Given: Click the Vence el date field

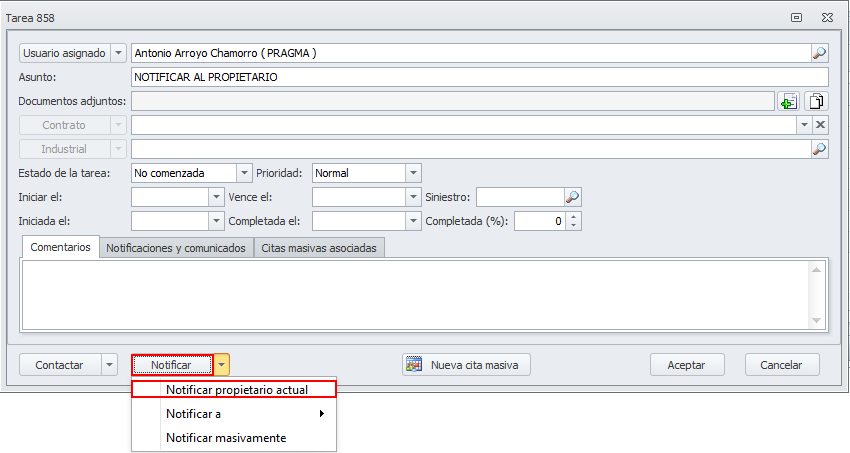Looking at the screenshot, I should point(359,197).
